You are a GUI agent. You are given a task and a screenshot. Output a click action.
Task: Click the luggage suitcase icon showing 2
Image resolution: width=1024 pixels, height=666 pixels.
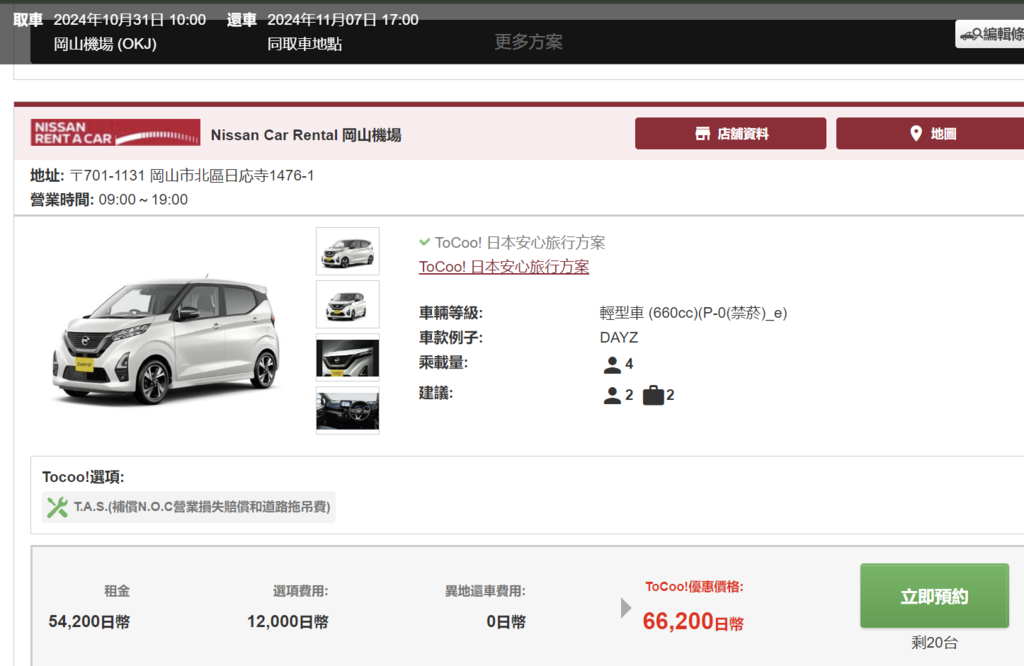(653, 395)
